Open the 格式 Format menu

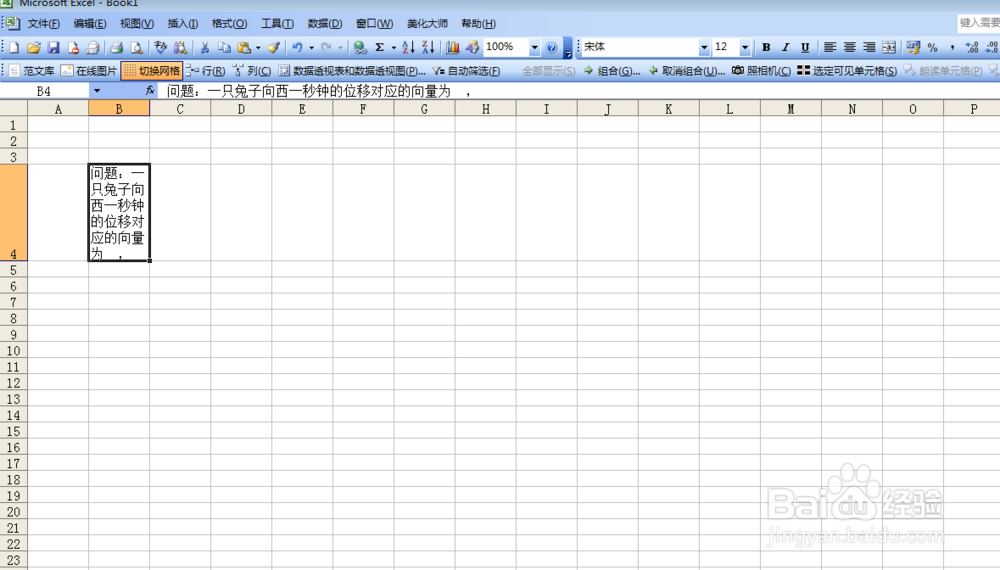229,24
